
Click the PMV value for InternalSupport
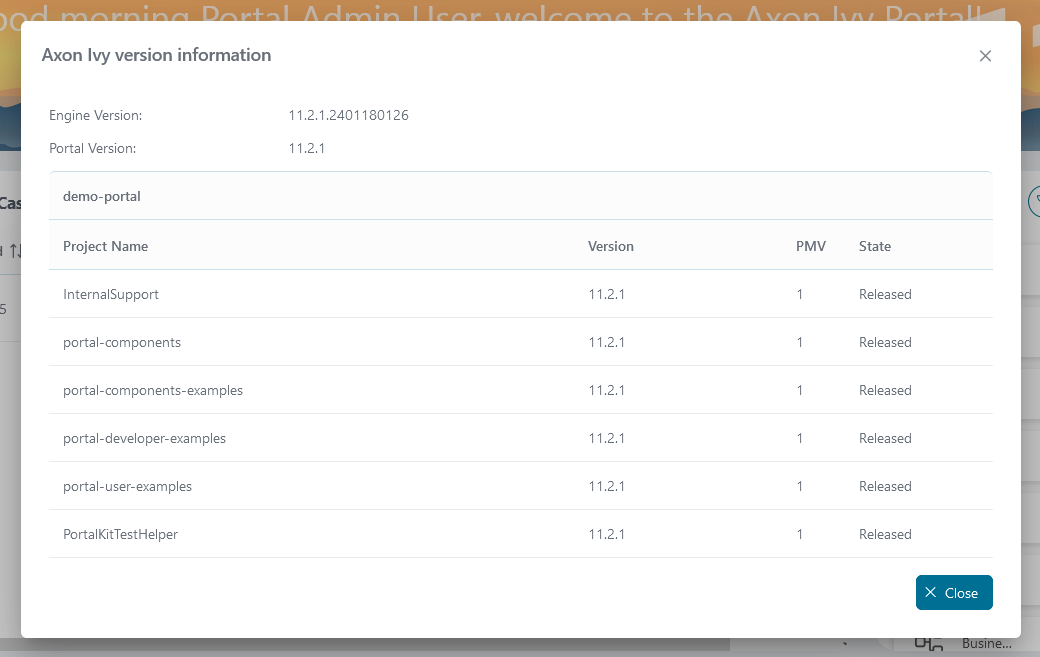click(800, 294)
